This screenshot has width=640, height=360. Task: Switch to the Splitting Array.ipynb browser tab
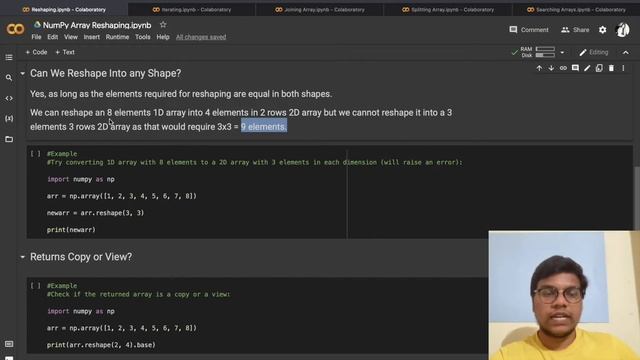click(448, 9)
